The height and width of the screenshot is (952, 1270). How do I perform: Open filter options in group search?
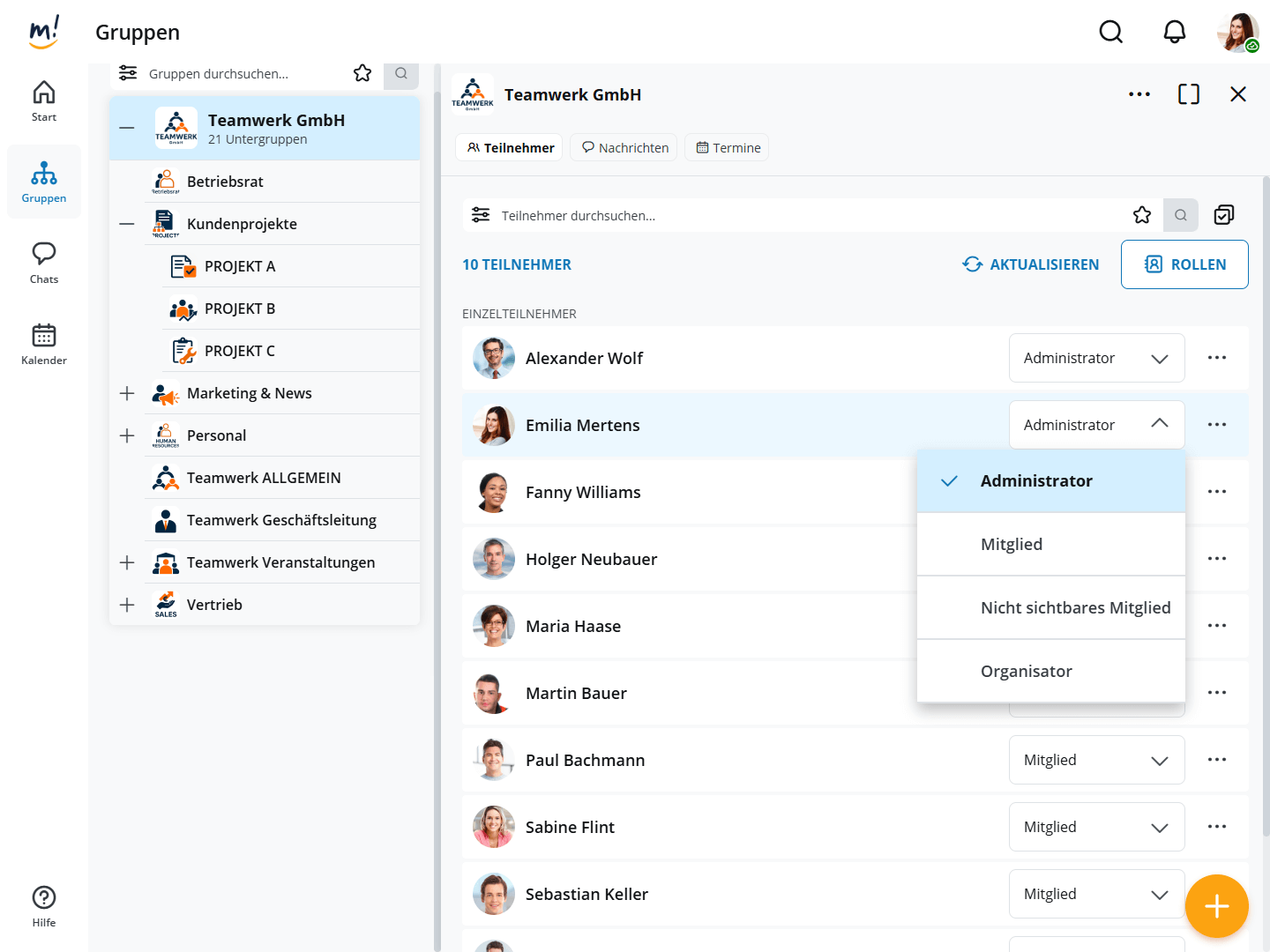[x=128, y=73]
